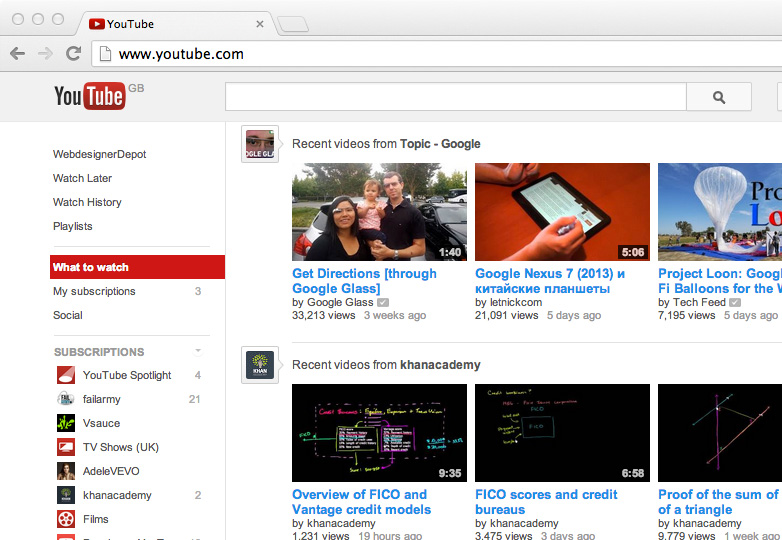Open a new browser tab
Screen dimensions: 782x540
coord(293,24)
